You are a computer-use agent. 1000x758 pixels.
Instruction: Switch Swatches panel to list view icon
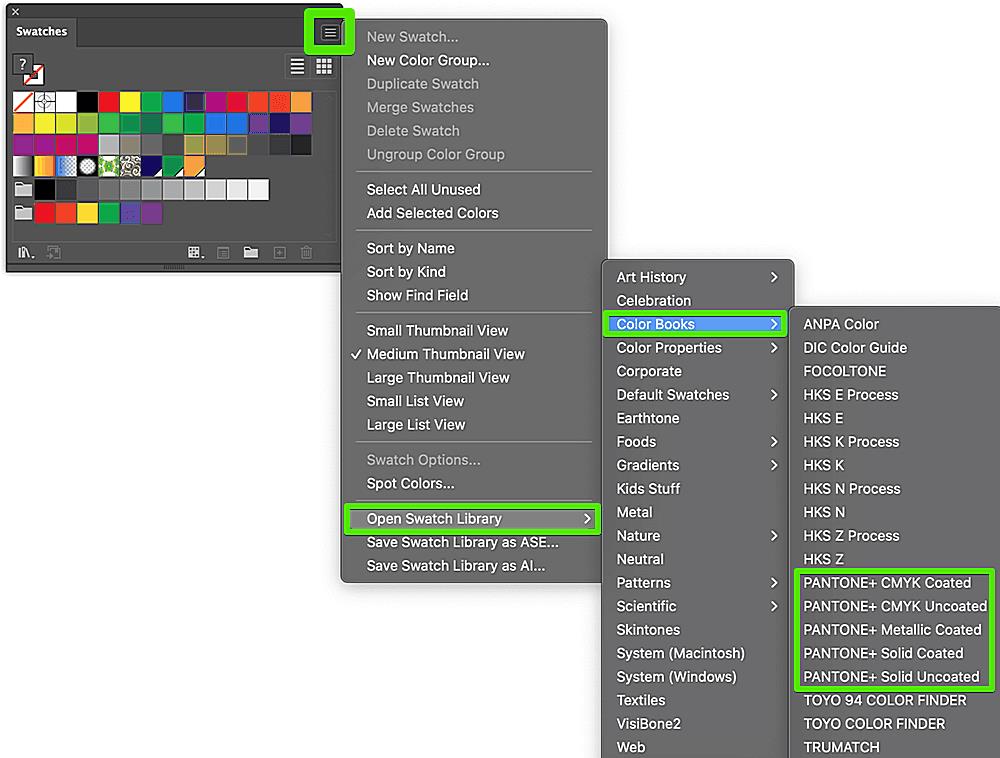point(297,66)
